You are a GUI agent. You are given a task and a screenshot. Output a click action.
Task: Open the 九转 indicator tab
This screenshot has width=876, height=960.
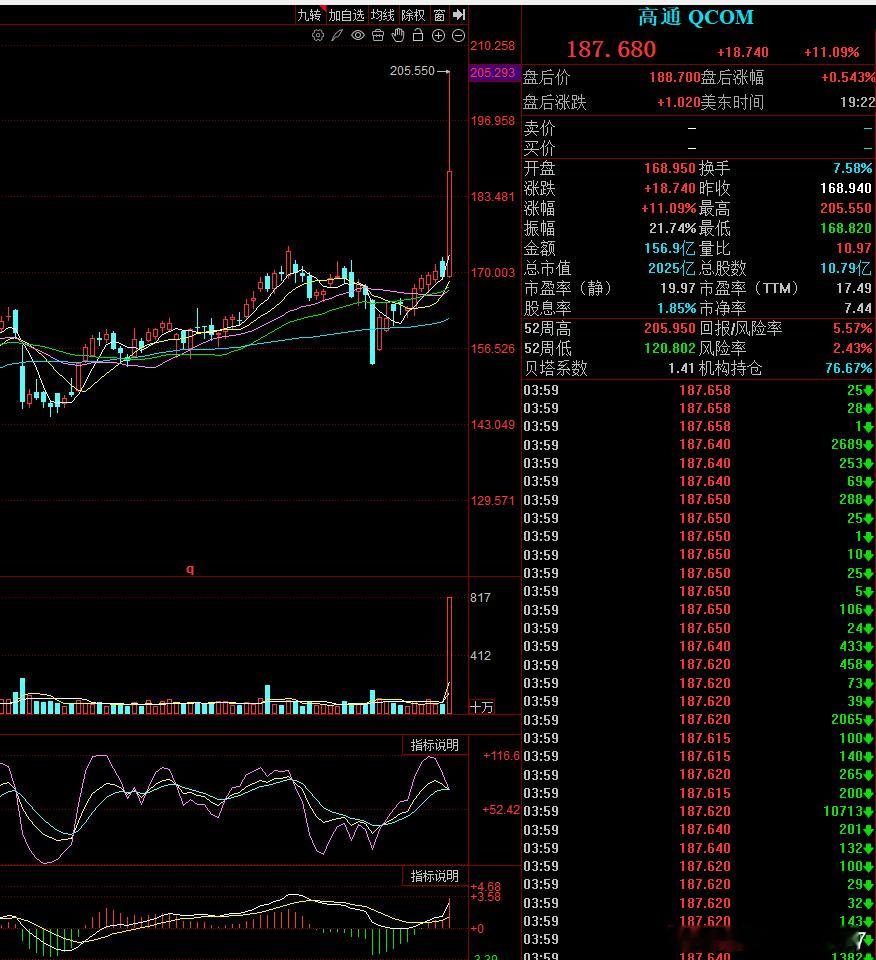coord(309,15)
